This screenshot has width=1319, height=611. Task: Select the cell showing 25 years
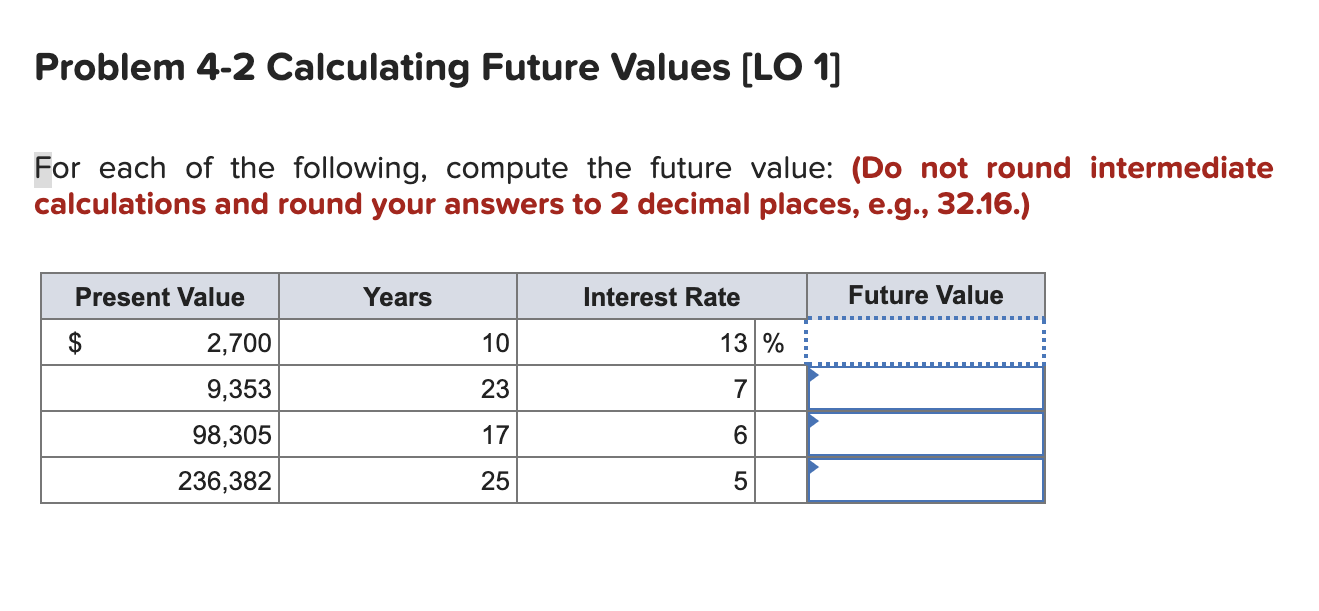(x=400, y=480)
